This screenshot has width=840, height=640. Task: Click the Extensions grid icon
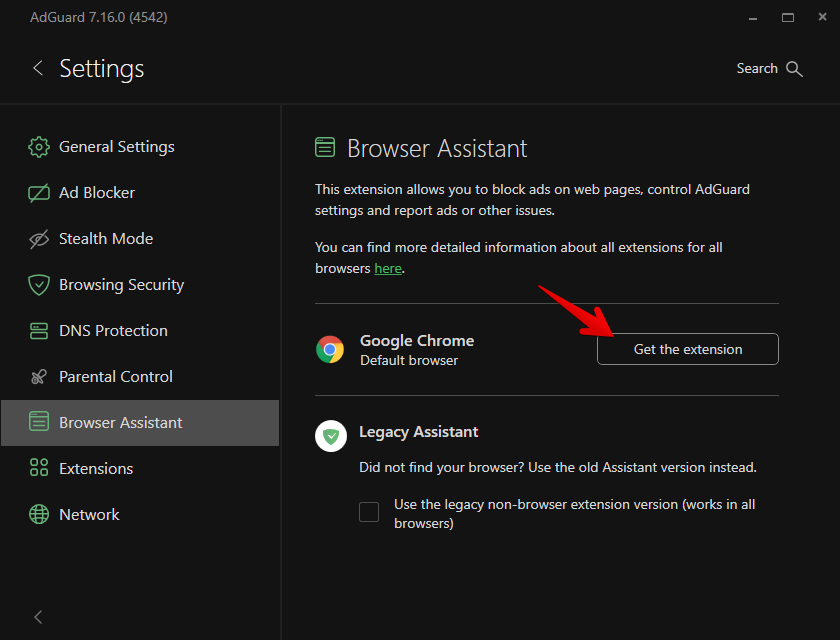[39, 469]
